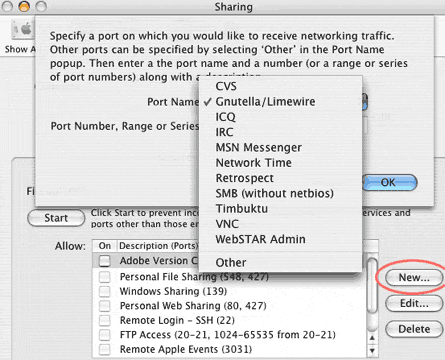Click the Allow list scrollbar thumb

pos(372,286)
